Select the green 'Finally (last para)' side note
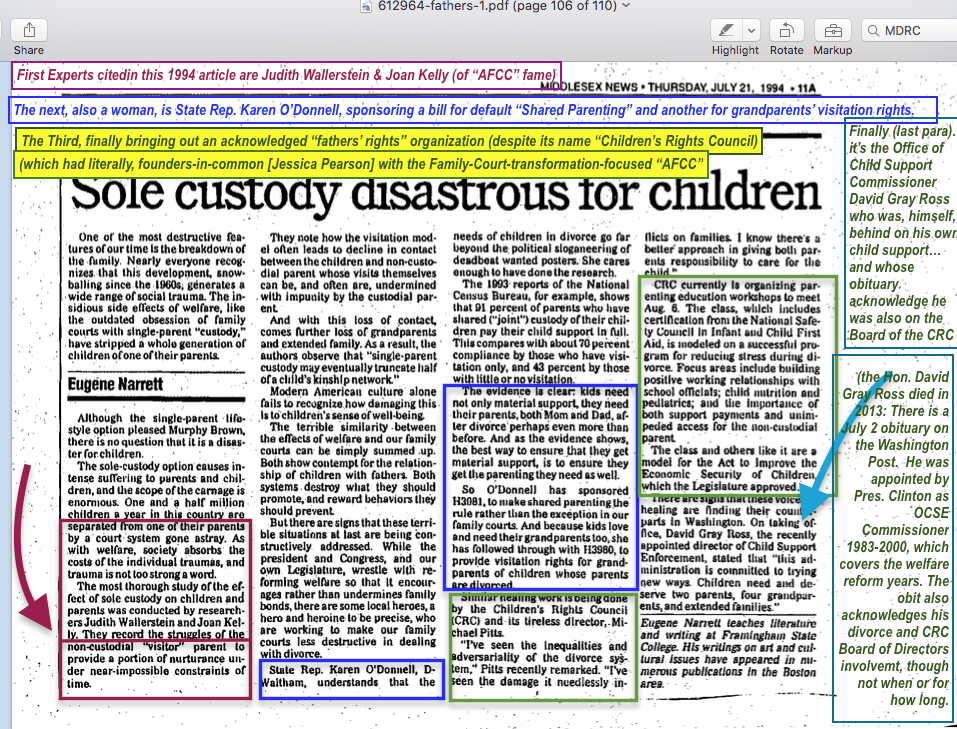Viewport: 957px width, 729px height. tap(899, 232)
